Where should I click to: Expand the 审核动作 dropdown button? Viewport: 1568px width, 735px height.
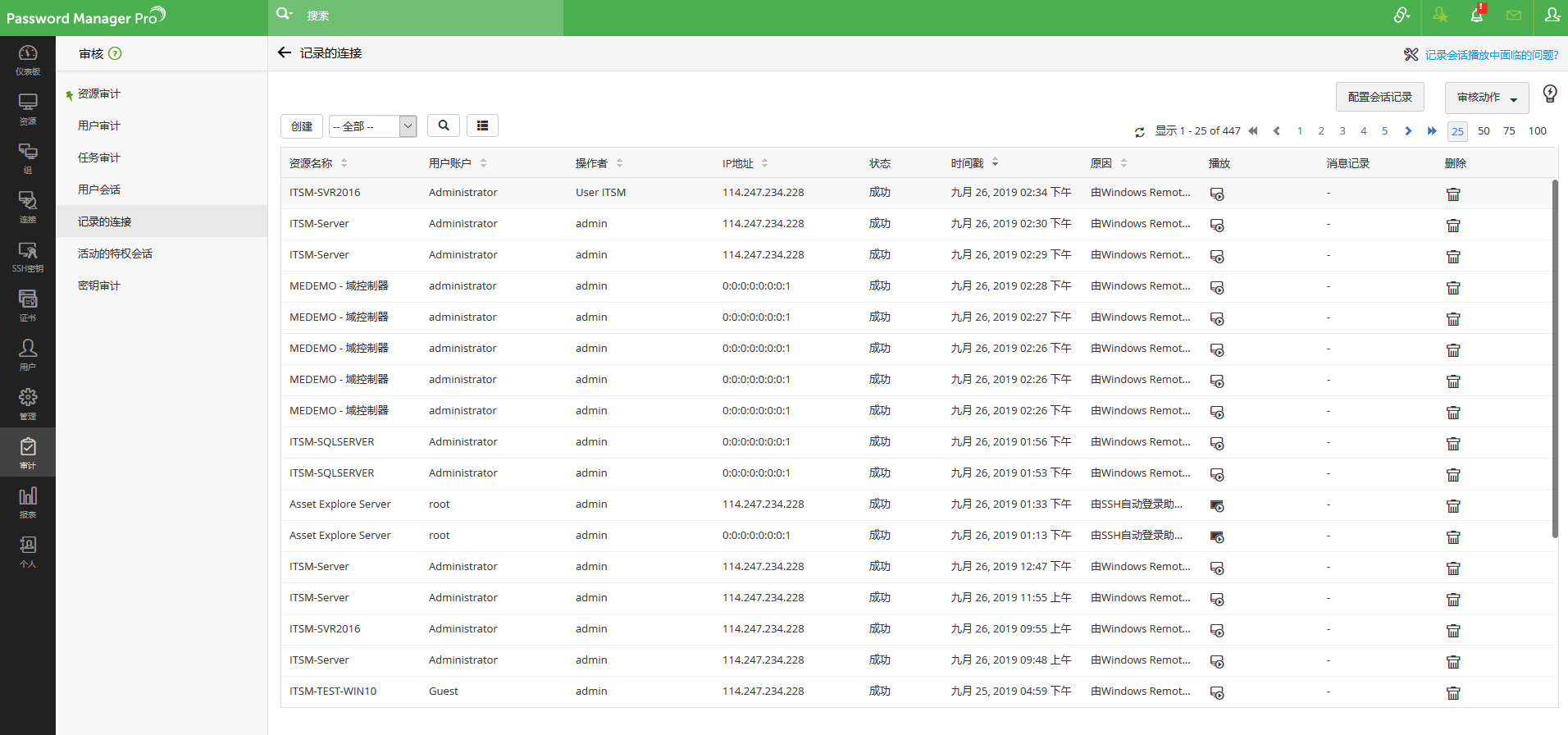tap(1486, 98)
